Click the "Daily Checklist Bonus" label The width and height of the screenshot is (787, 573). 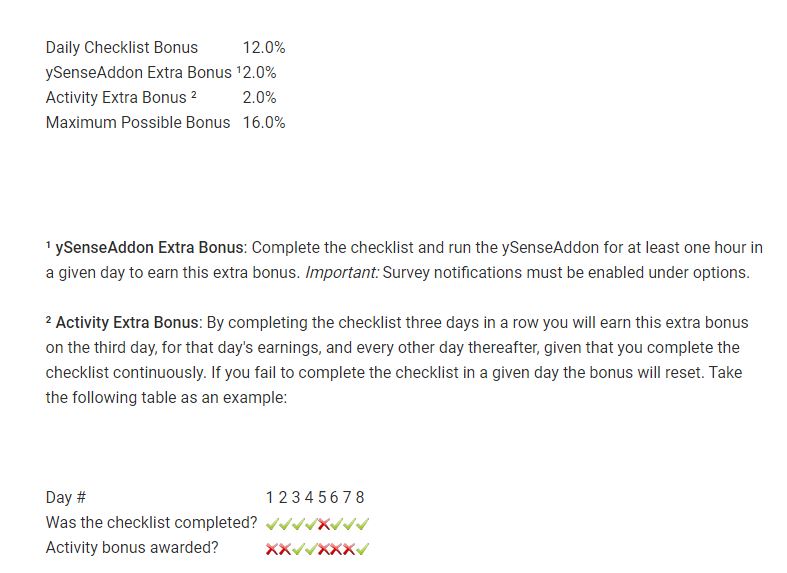(x=122, y=47)
